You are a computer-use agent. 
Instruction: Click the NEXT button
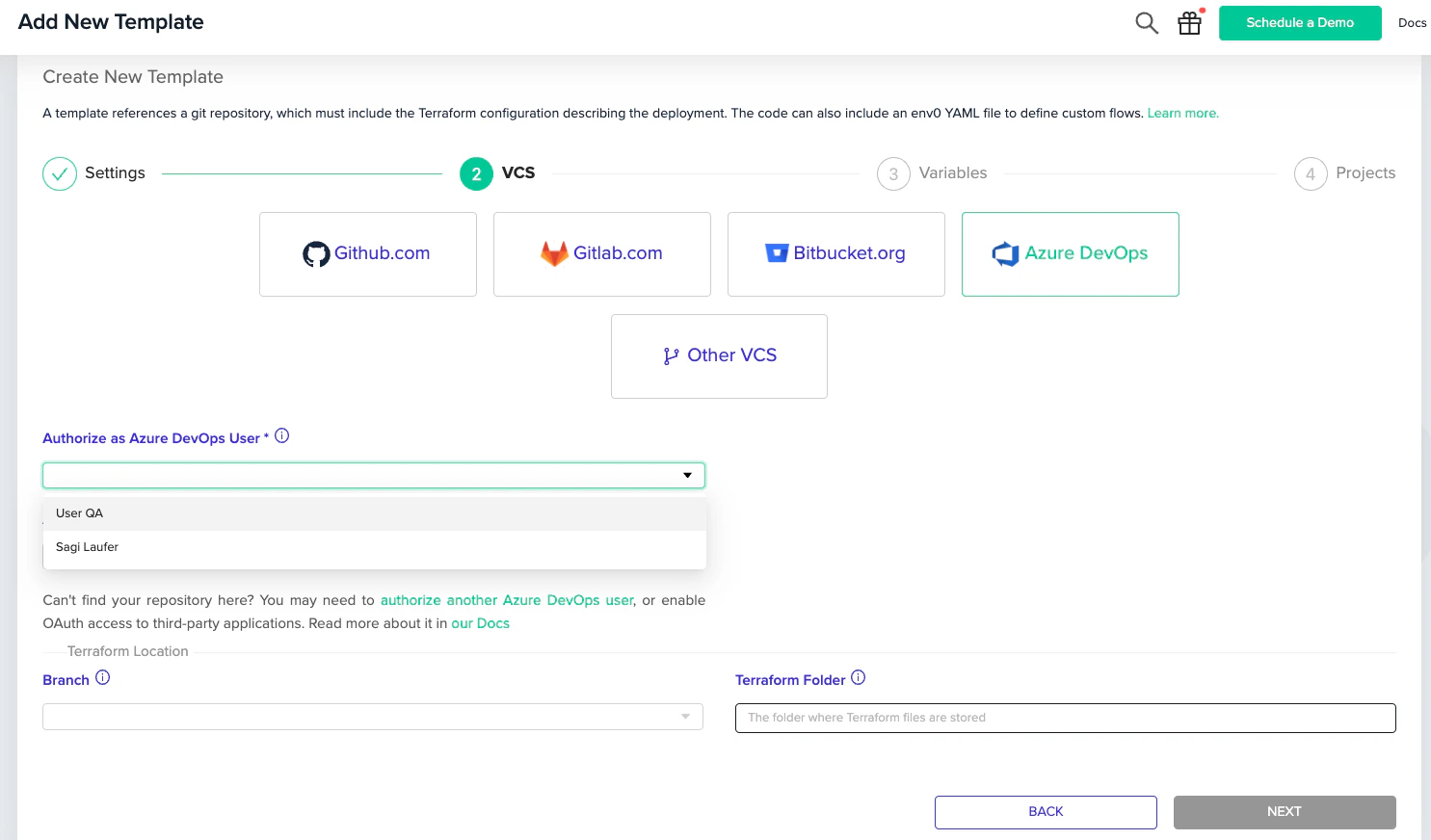[x=1285, y=812]
